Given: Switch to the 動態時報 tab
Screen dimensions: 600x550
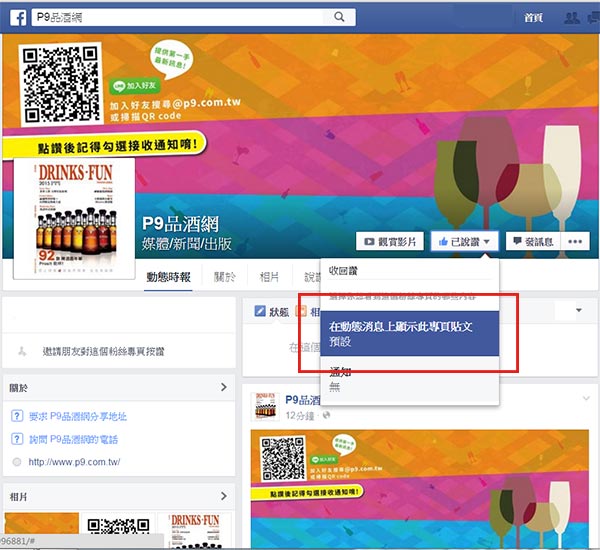Looking at the screenshot, I should [x=168, y=277].
